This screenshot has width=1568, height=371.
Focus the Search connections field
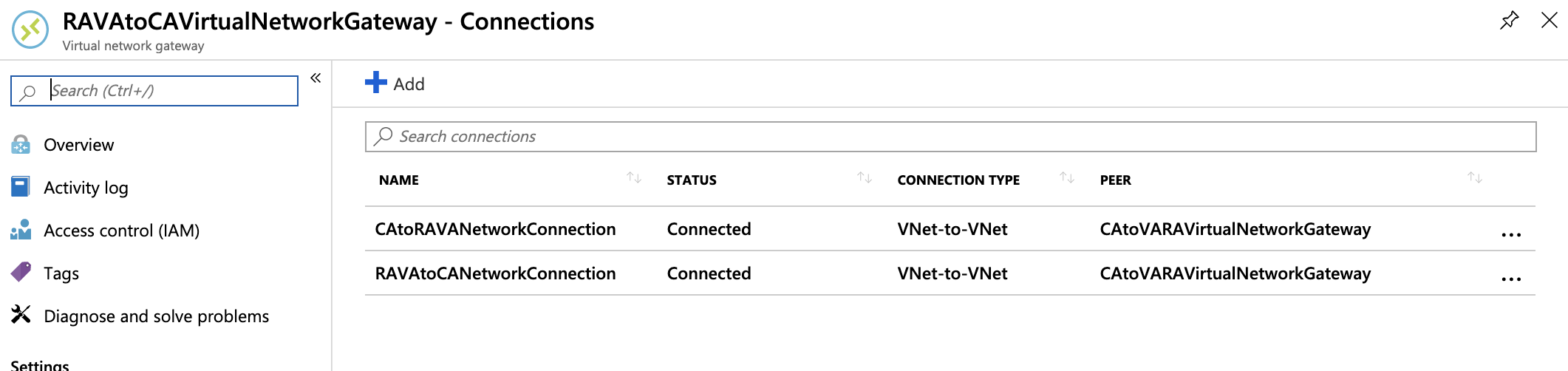click(950, 137)
